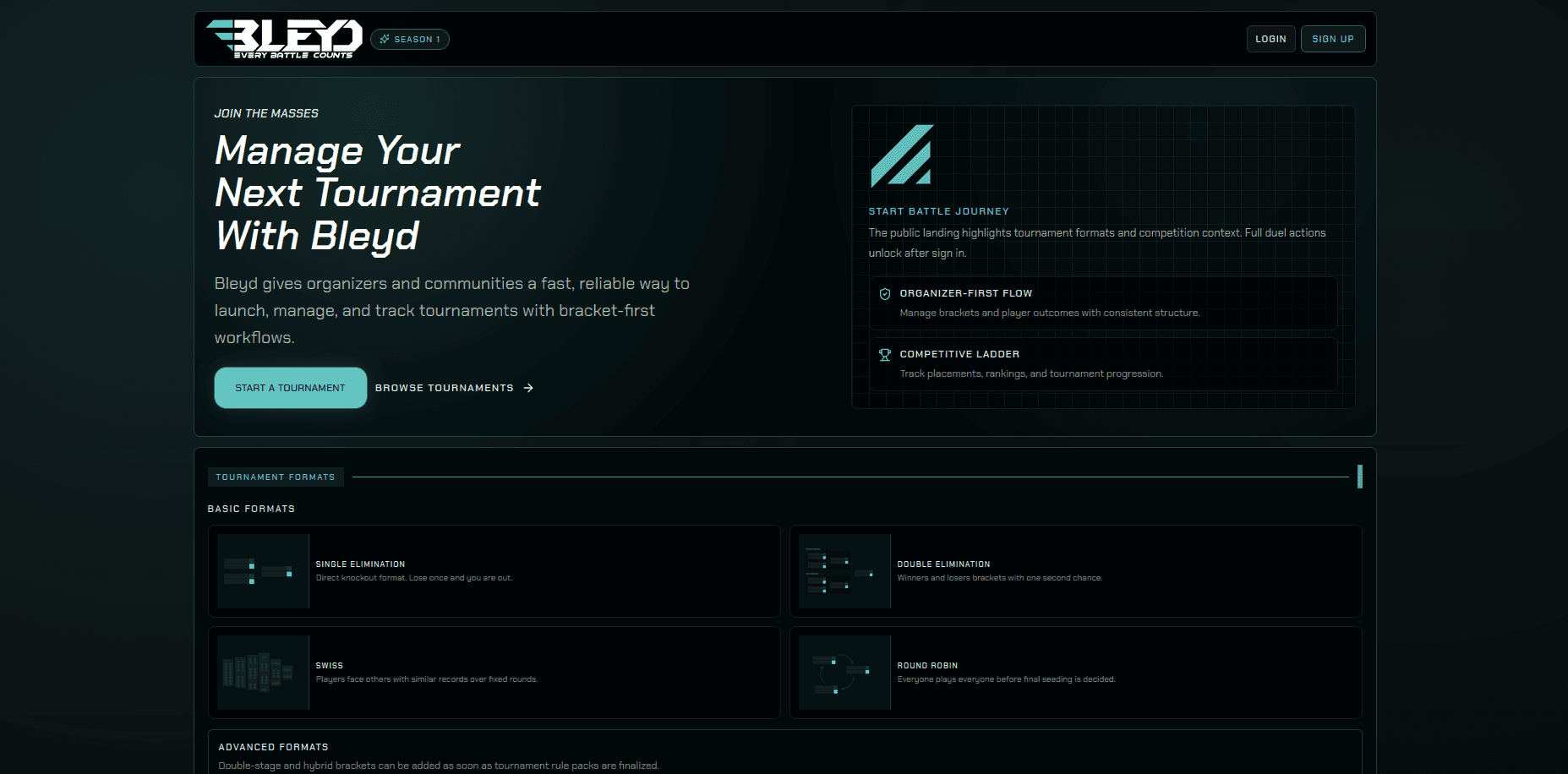Viewport: 1568px width, 774px height.
Task: Select the Single Elimination format title
Action: click(360, 564)
